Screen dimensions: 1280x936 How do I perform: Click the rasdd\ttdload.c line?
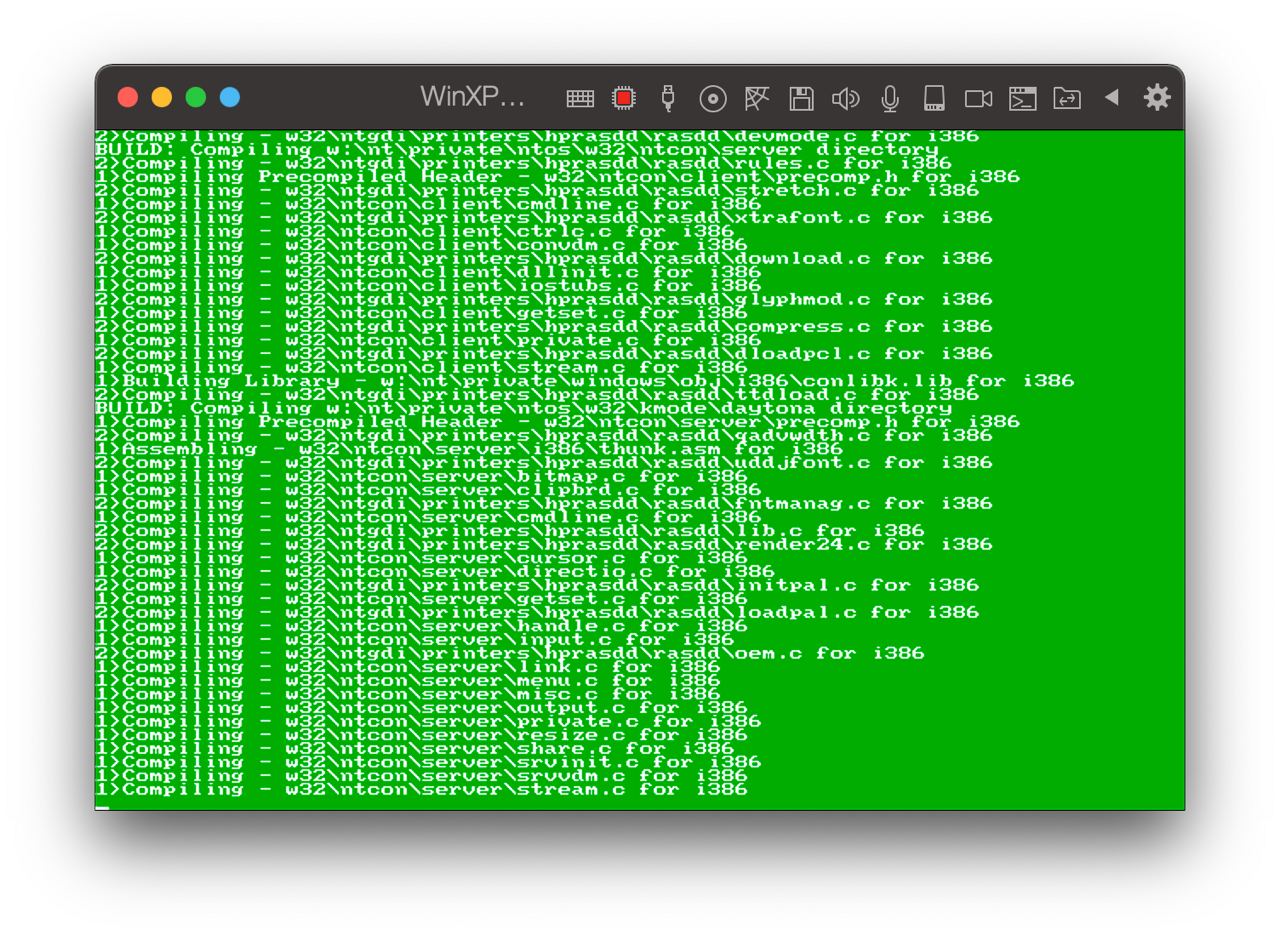[537, 394]
